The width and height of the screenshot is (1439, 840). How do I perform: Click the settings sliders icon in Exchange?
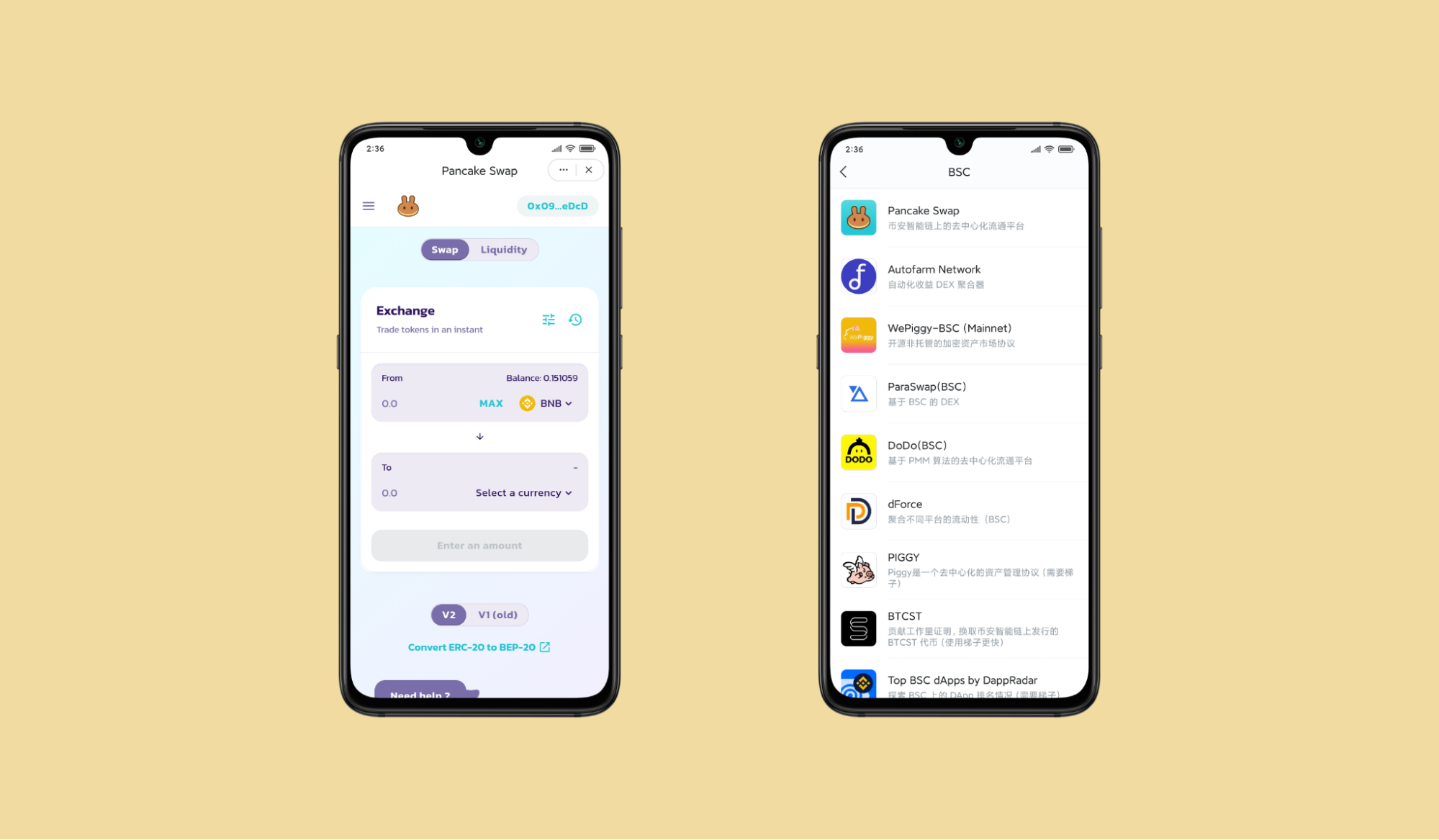pos(548,319)
